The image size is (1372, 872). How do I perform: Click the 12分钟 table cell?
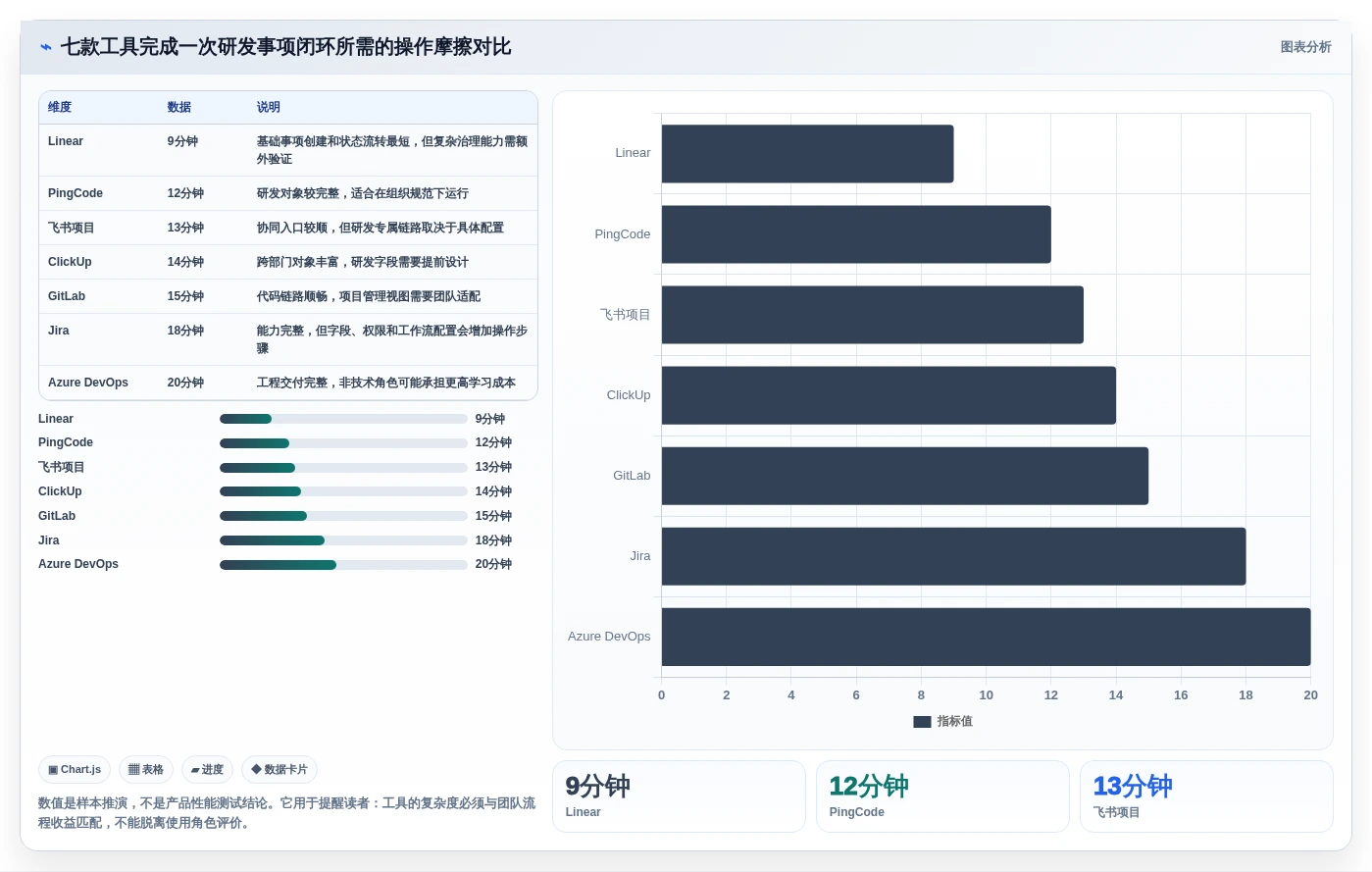(185, 193)
